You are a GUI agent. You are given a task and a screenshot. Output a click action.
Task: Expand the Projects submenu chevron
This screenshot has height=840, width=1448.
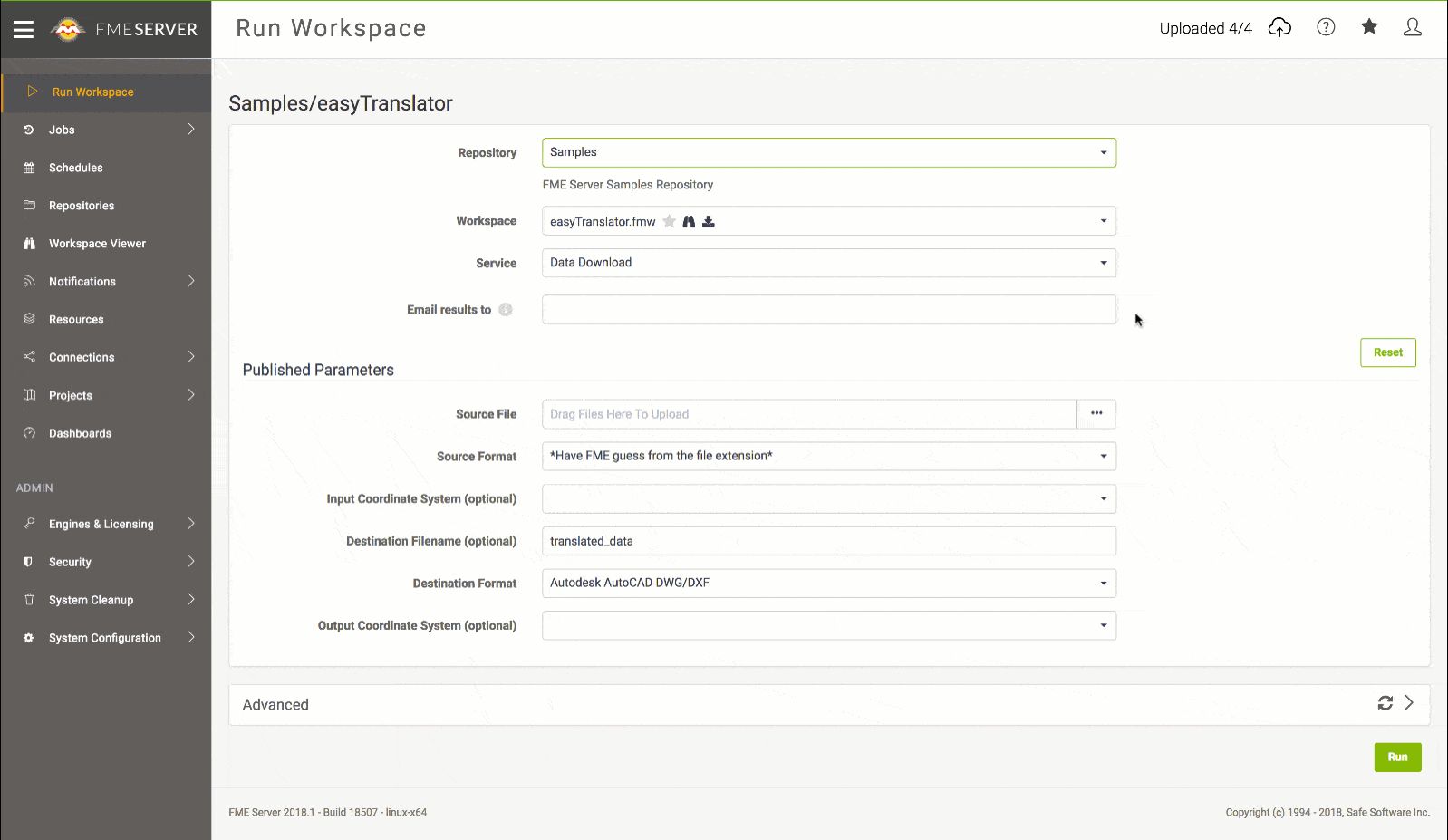(191, 395)
